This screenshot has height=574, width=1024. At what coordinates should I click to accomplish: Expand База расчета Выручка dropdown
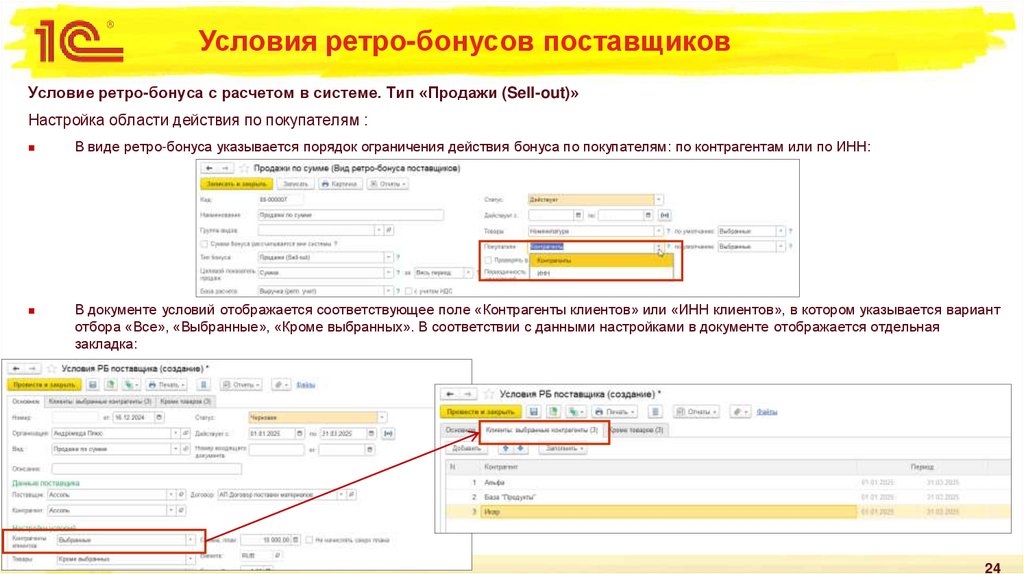(x=388, y=291)
